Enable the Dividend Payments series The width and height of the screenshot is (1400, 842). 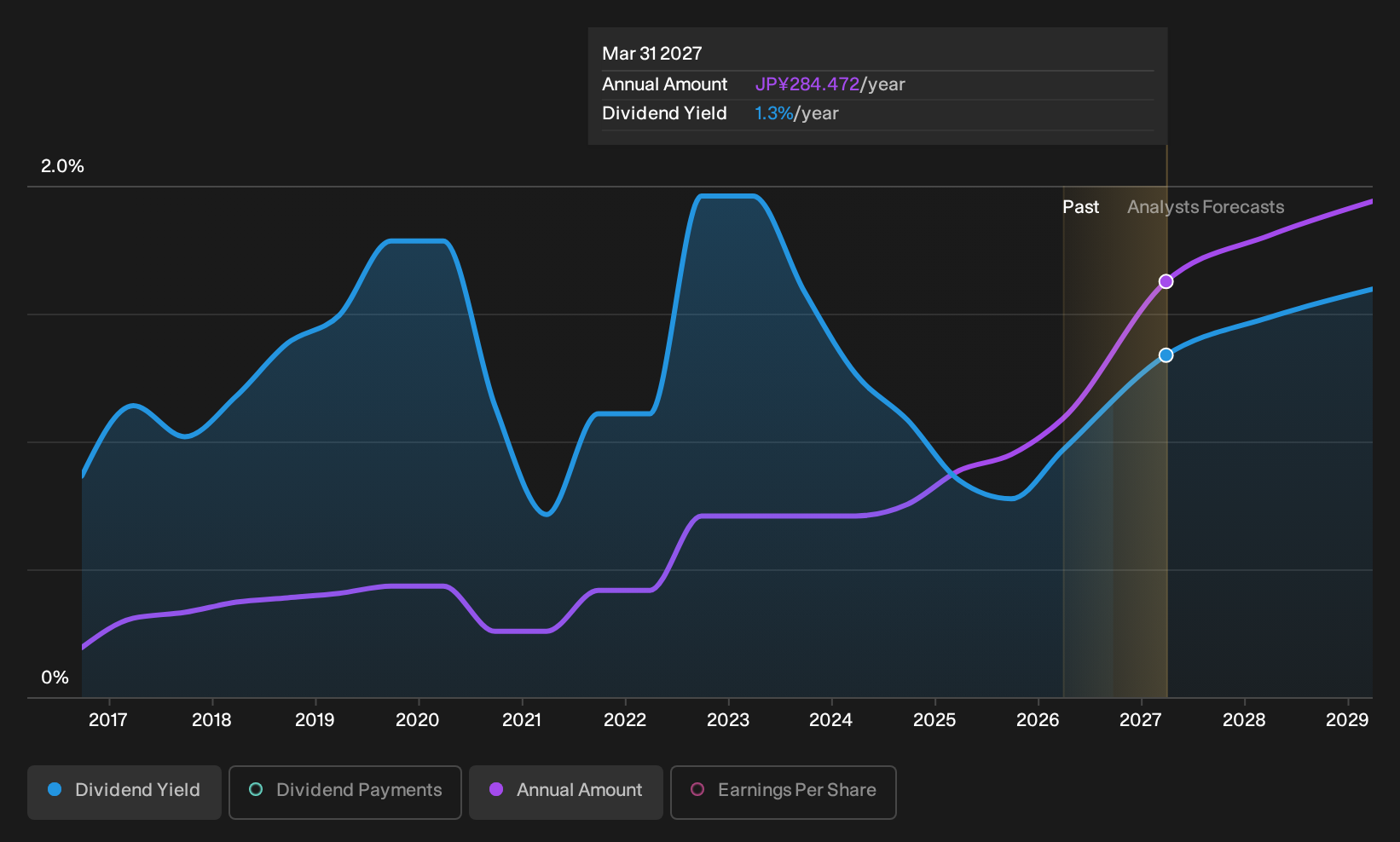point(345,792)
